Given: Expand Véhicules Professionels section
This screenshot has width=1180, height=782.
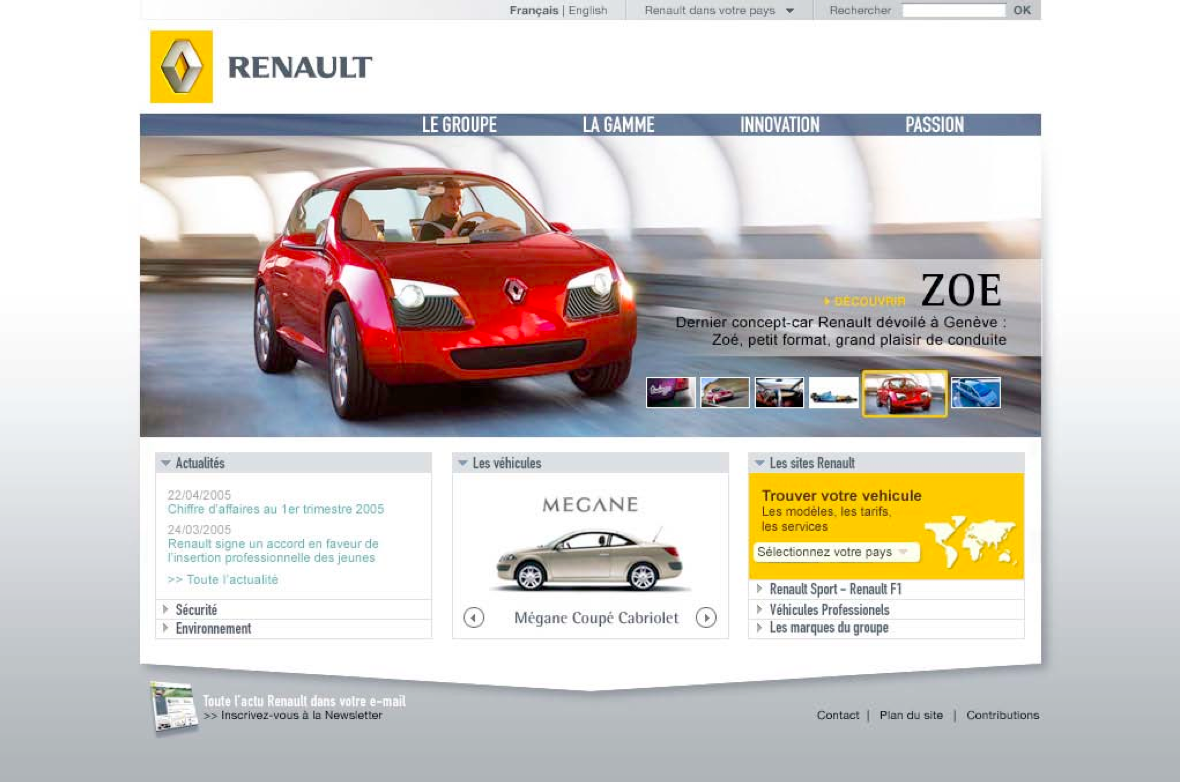Looking at the screenshot, I should coord(887,610).
